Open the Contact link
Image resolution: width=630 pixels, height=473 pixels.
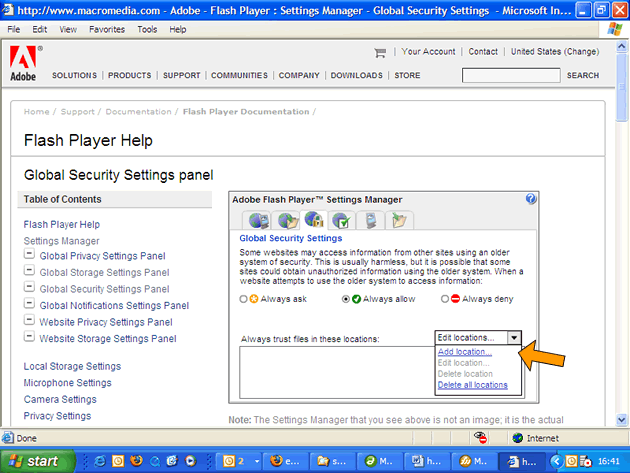(483, 51)
